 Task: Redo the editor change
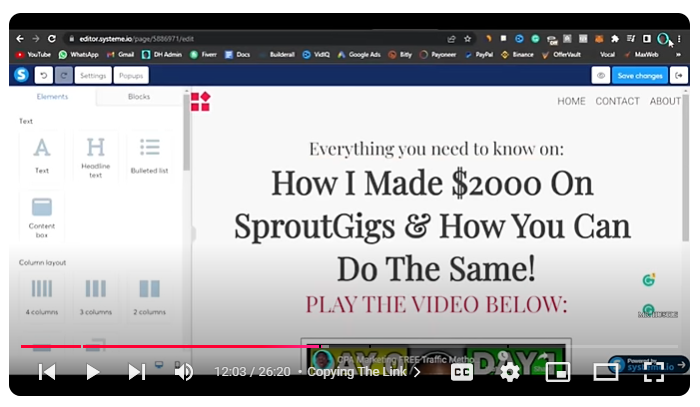pos(63,75)
